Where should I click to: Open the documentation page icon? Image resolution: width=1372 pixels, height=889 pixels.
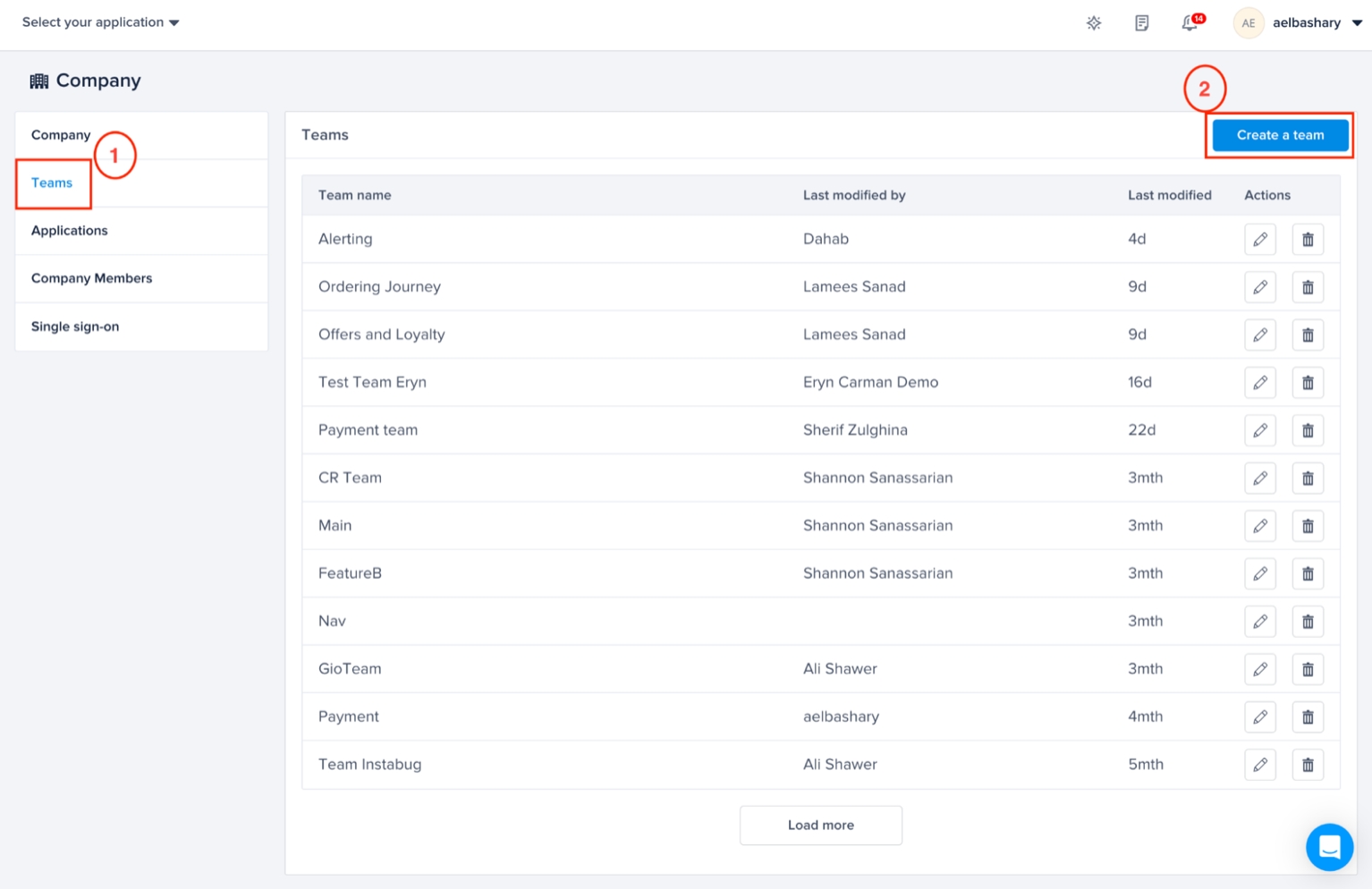(x=1141, y=23)
